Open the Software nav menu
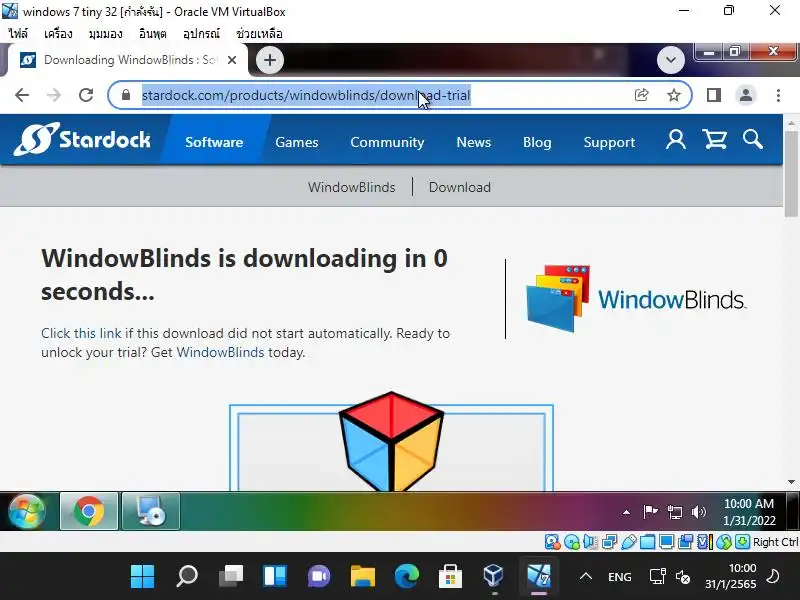This screenshot has height=600, width=800. click(x=214, y=142)
